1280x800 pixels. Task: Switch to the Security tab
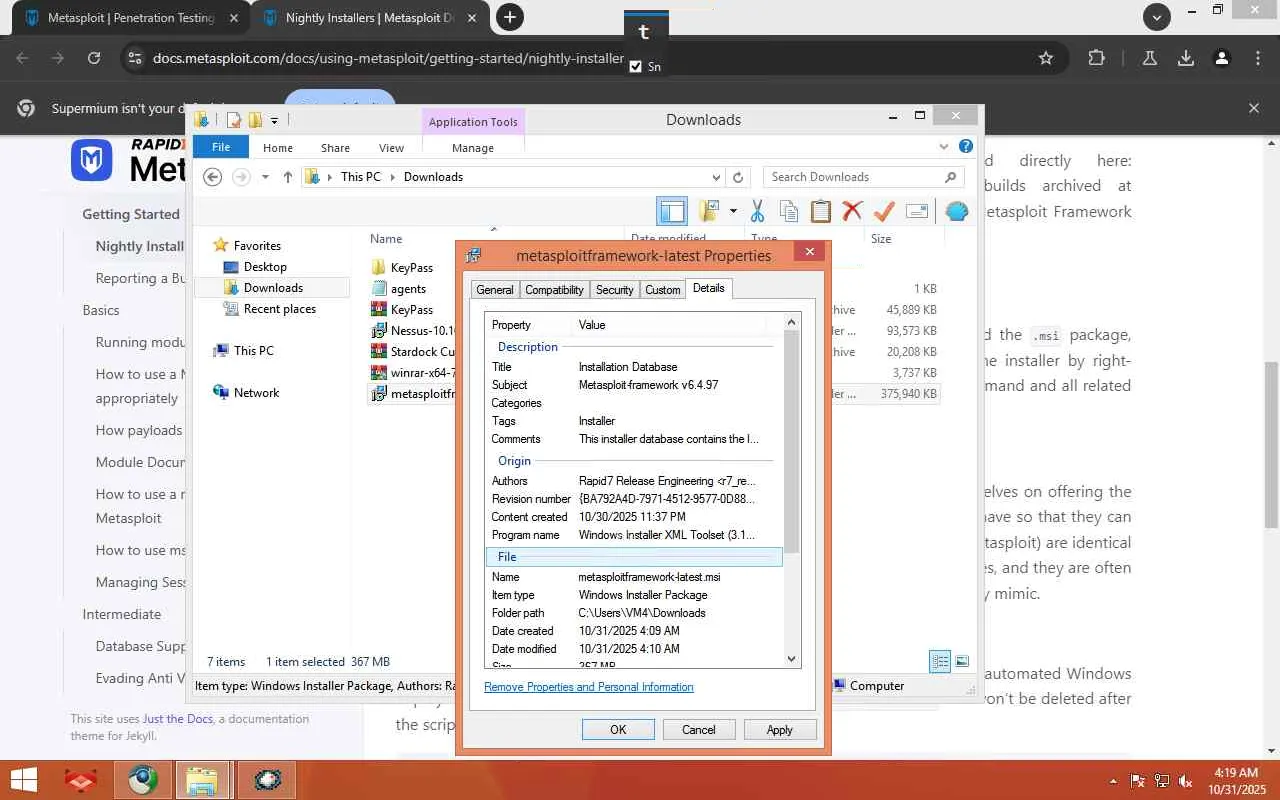[614, 290]
